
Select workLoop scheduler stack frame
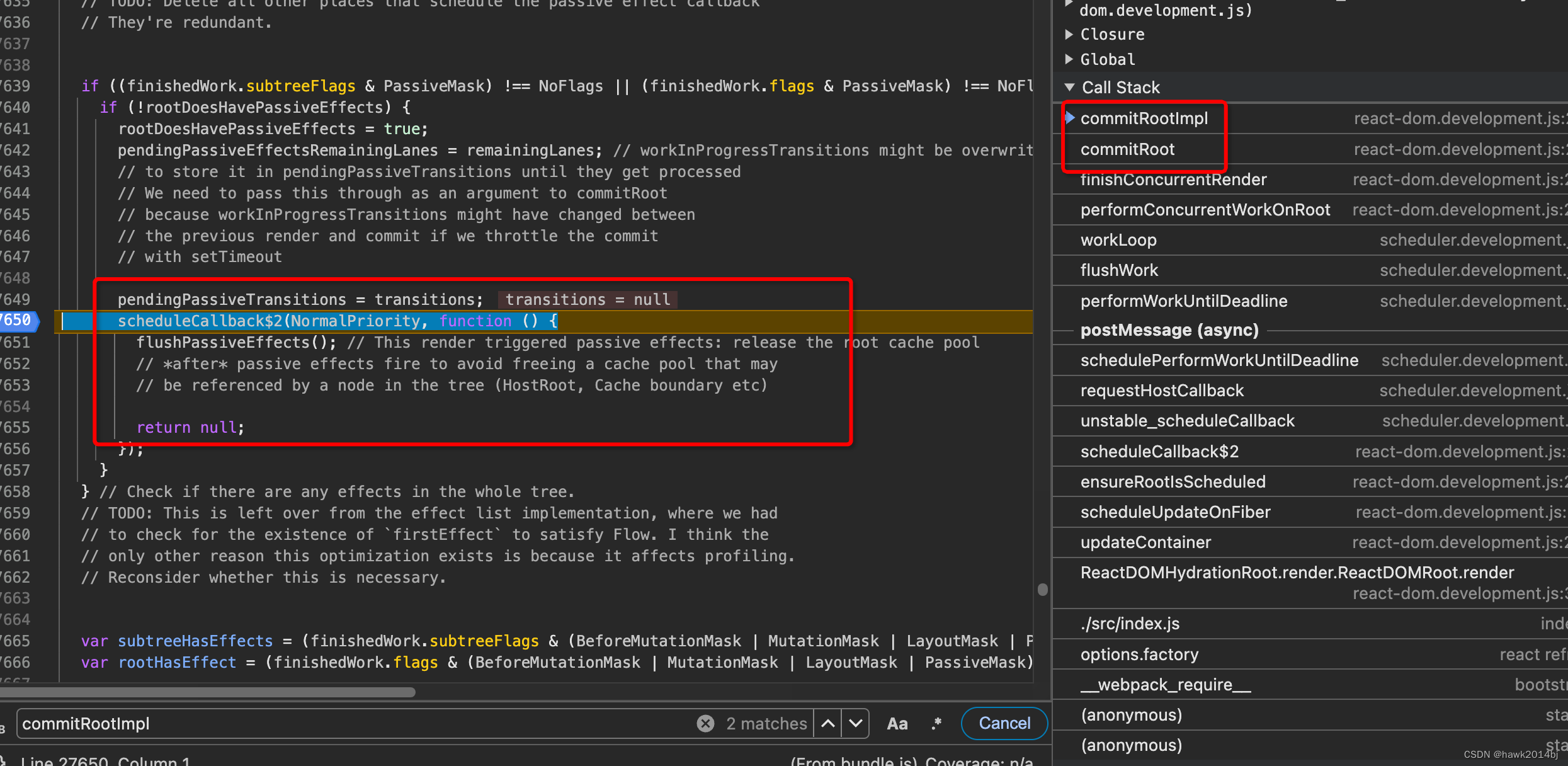1118,240
